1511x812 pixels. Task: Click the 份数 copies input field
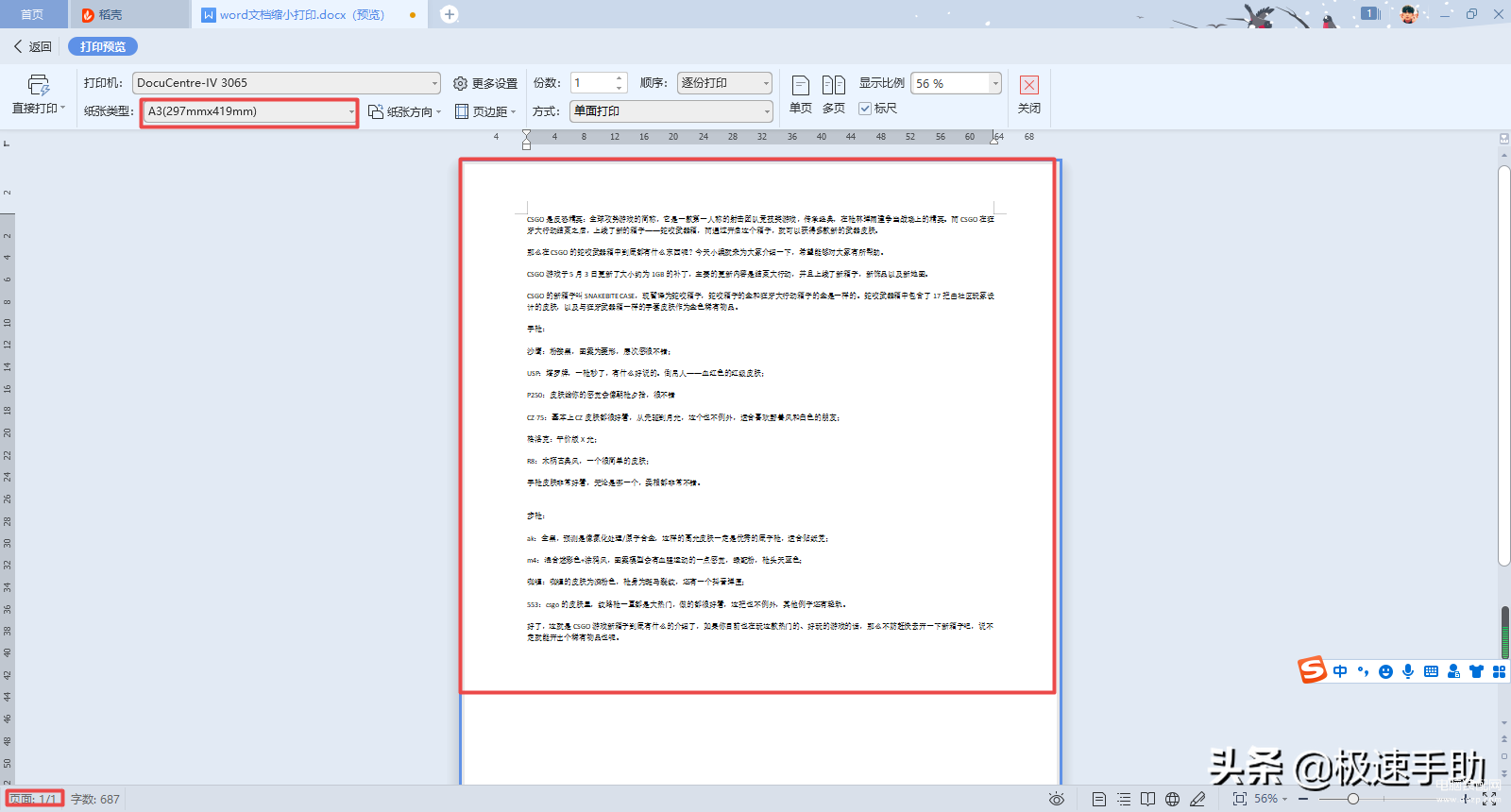click(592, 83)
